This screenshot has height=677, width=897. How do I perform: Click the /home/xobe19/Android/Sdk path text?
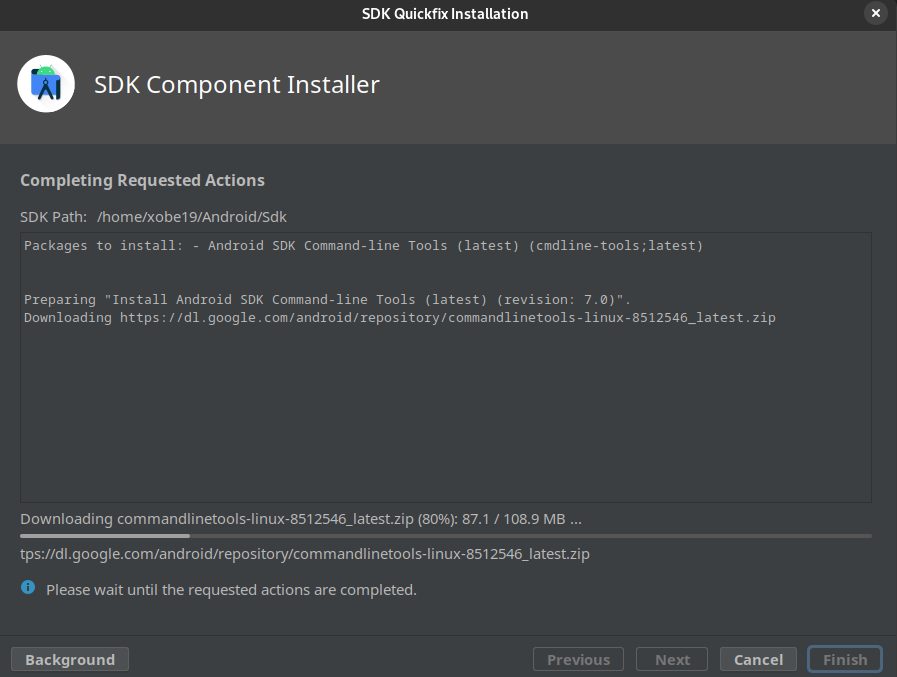[x=192, y=217]
